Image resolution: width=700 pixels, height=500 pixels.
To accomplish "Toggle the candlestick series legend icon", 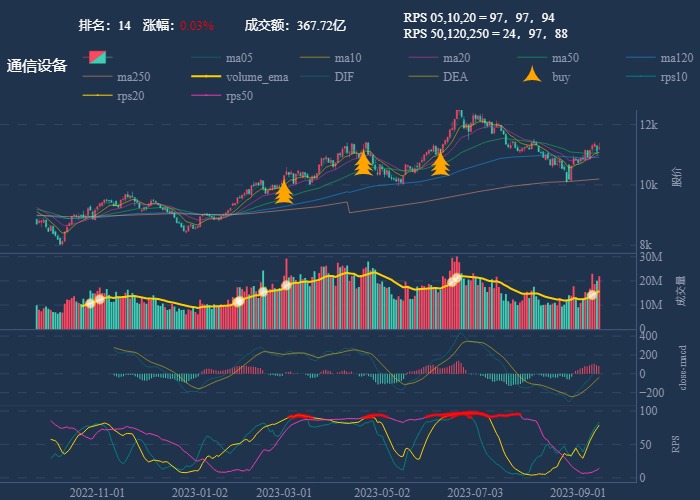I will click(x=98, y=58).
